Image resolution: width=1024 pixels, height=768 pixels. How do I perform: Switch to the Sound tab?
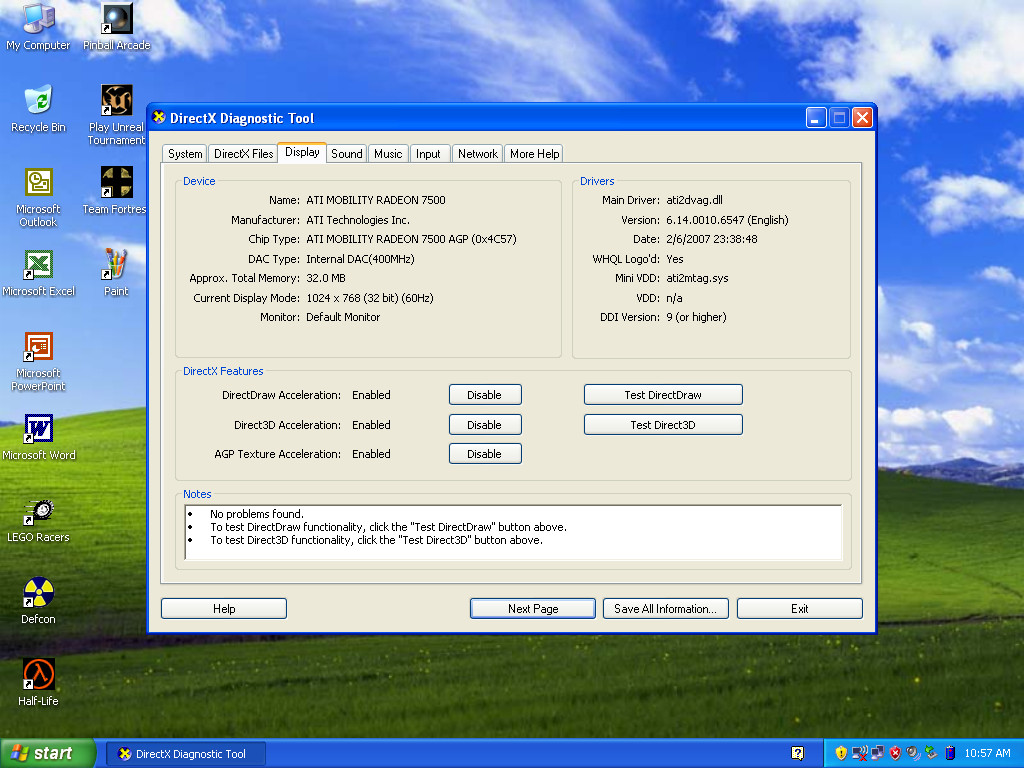347,153
